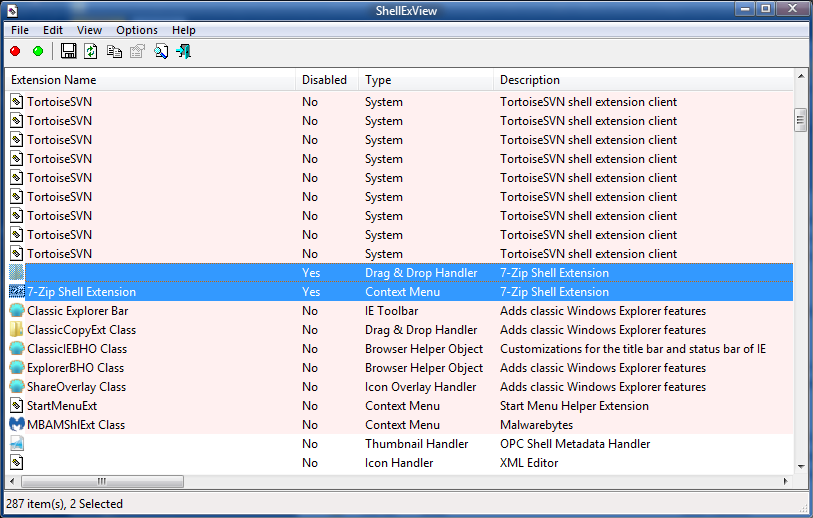
Task: Open the File menu
Action: 20,30
